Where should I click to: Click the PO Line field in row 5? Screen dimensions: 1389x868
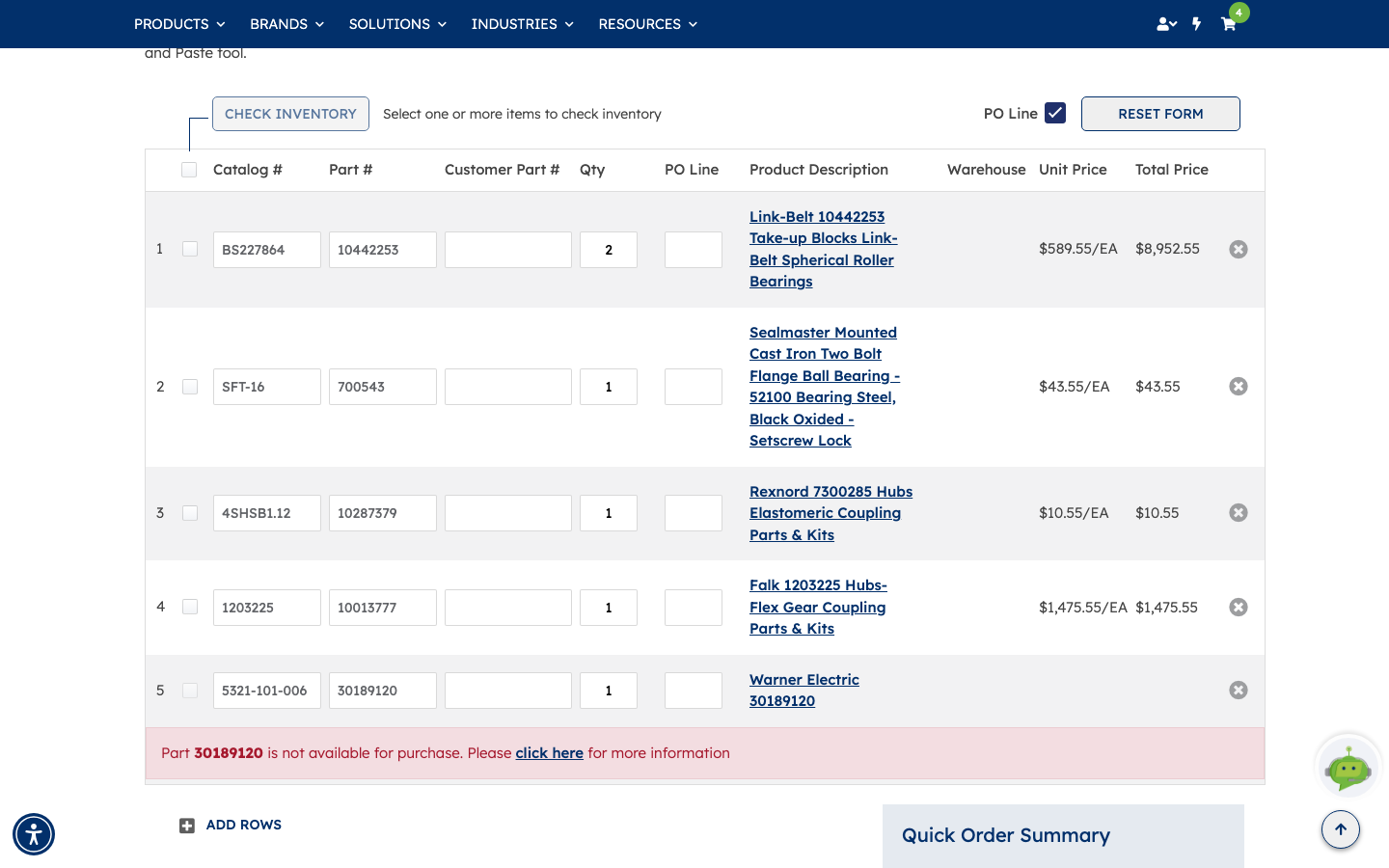694,691
